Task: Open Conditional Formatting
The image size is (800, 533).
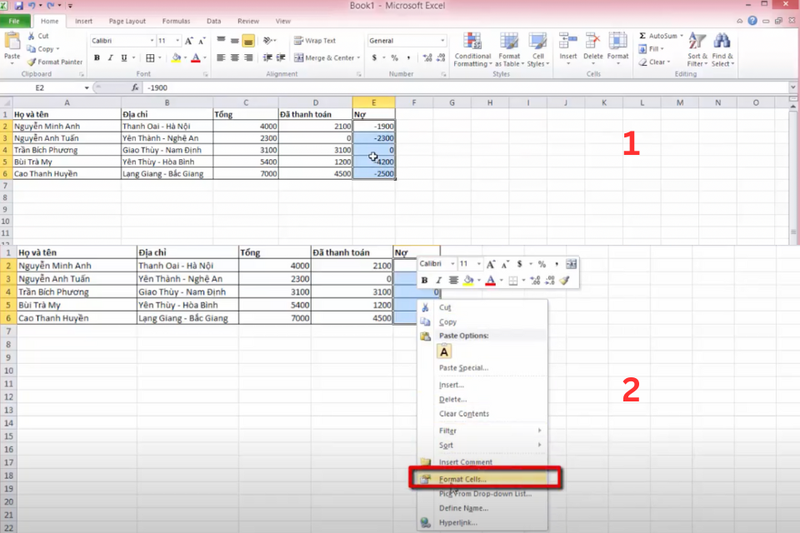Action: point(472,49)
